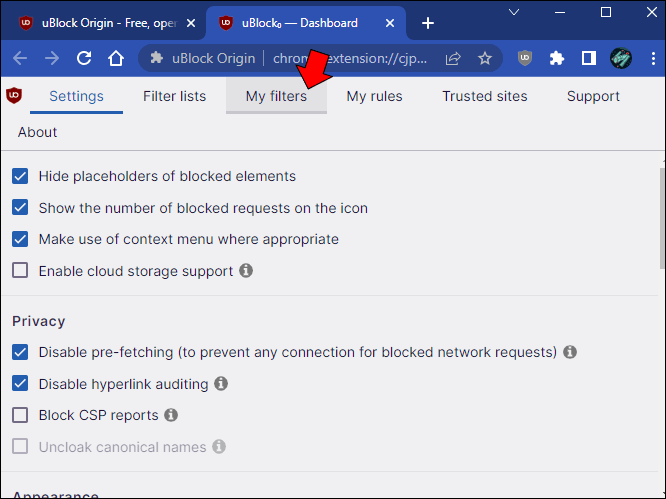Click the extension puzzle icon in address bar
The height and width of the screenshot is (499, 666).
(157, 58)
